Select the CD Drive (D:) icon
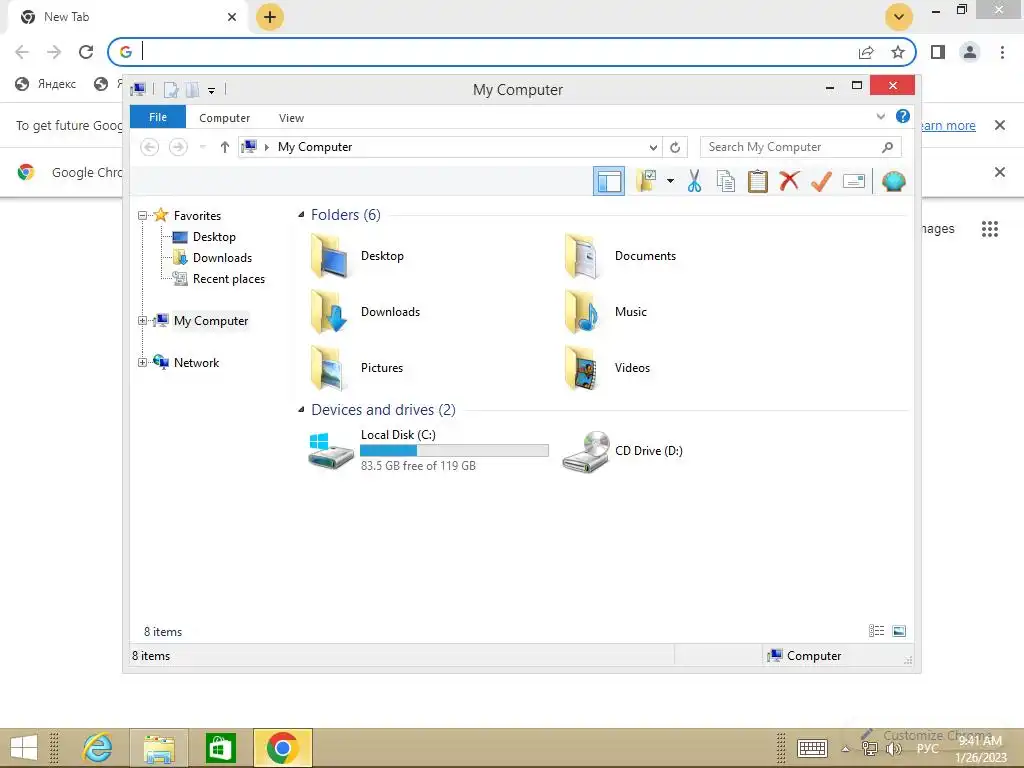This screenshot has width=1024, height=768. [586, 451]
